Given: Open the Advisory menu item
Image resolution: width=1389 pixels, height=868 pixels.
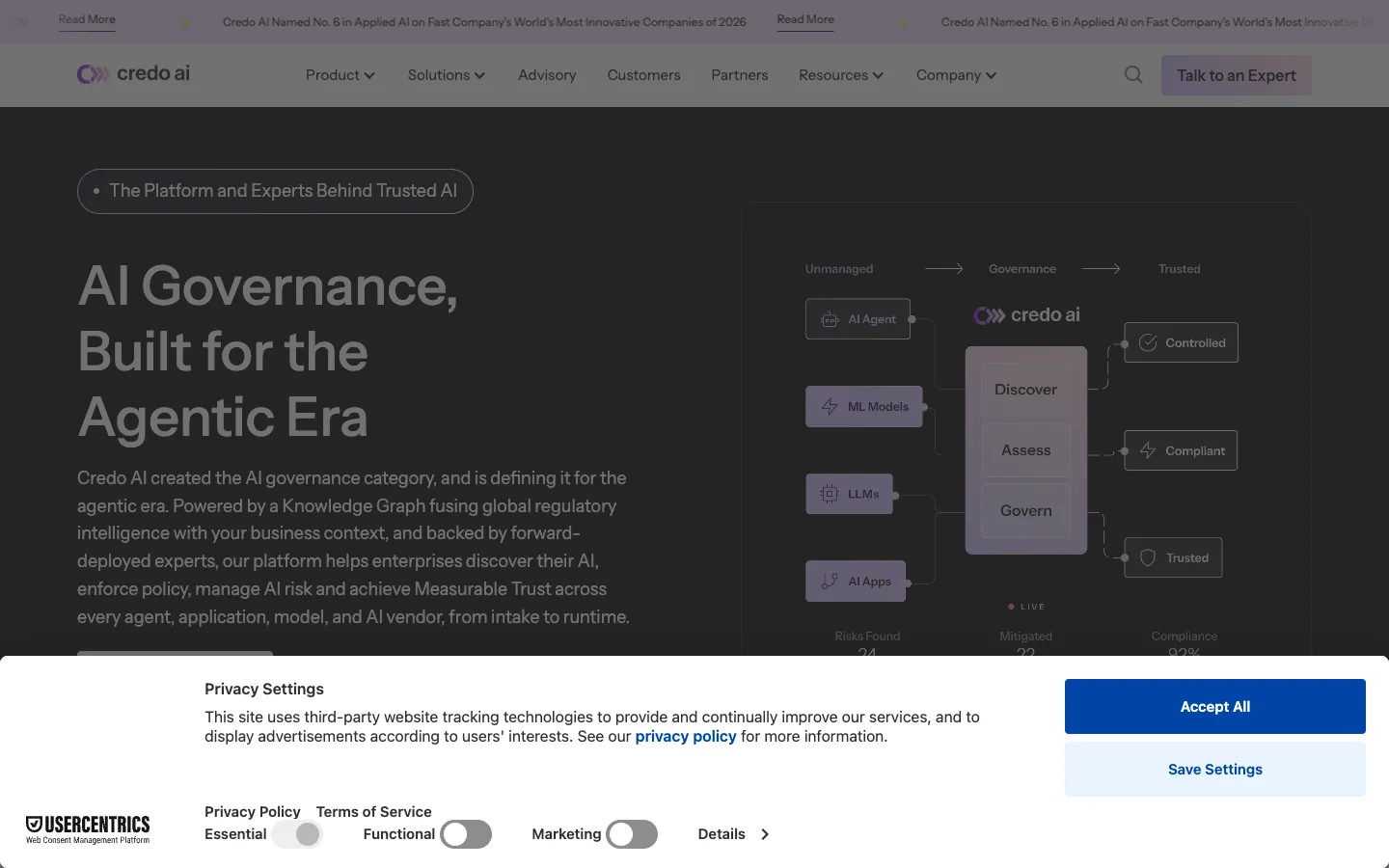Looking at the screenshot, I should coord(547,75).
